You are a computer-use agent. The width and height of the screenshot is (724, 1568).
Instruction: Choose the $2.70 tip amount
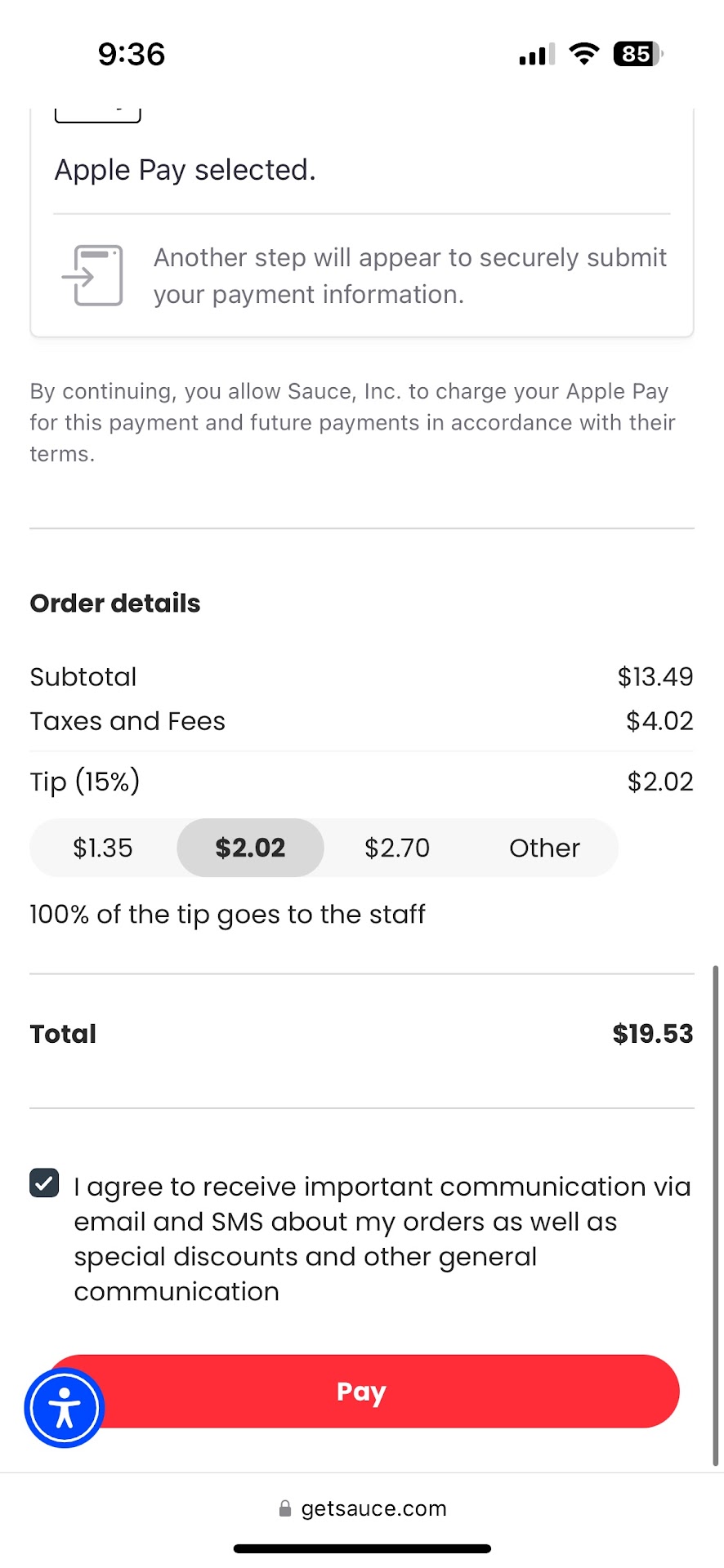tap(397, 848)
